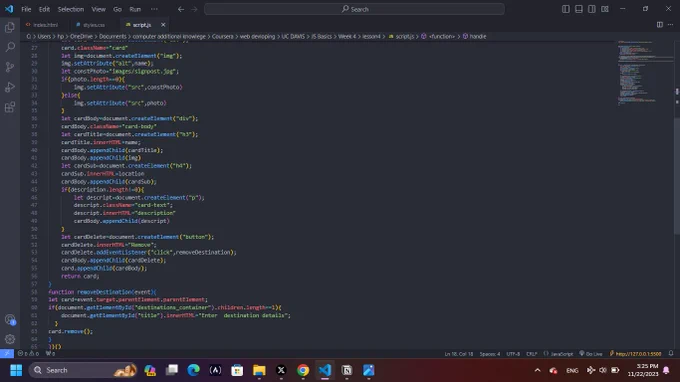Viewport: 680px width, 382px height.
Task: Click the Week 4 breadcrumb
Action: pyautogui.click(x=347, y=36)
